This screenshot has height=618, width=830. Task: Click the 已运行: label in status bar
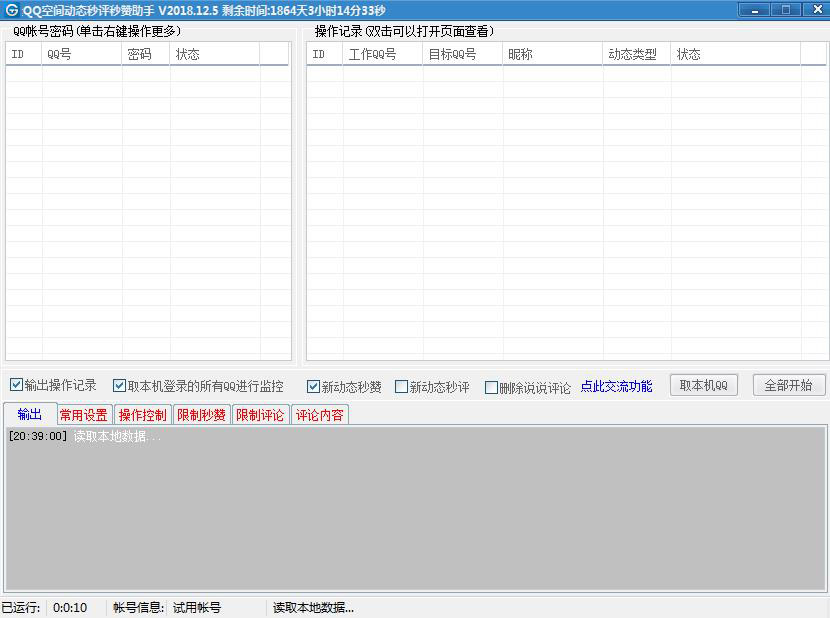coord(21,608)
